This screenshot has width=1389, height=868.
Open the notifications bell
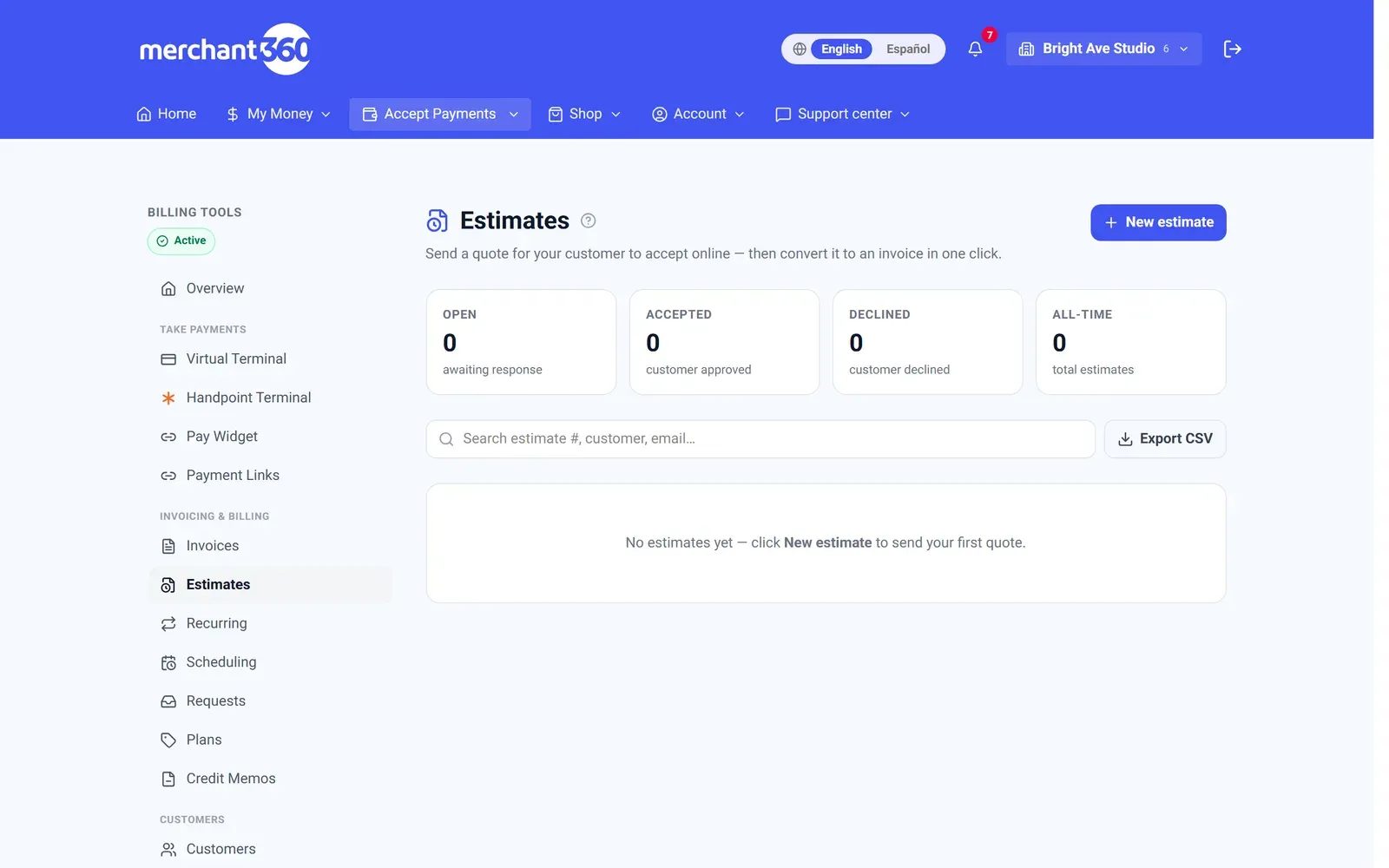tap(975, 49)
